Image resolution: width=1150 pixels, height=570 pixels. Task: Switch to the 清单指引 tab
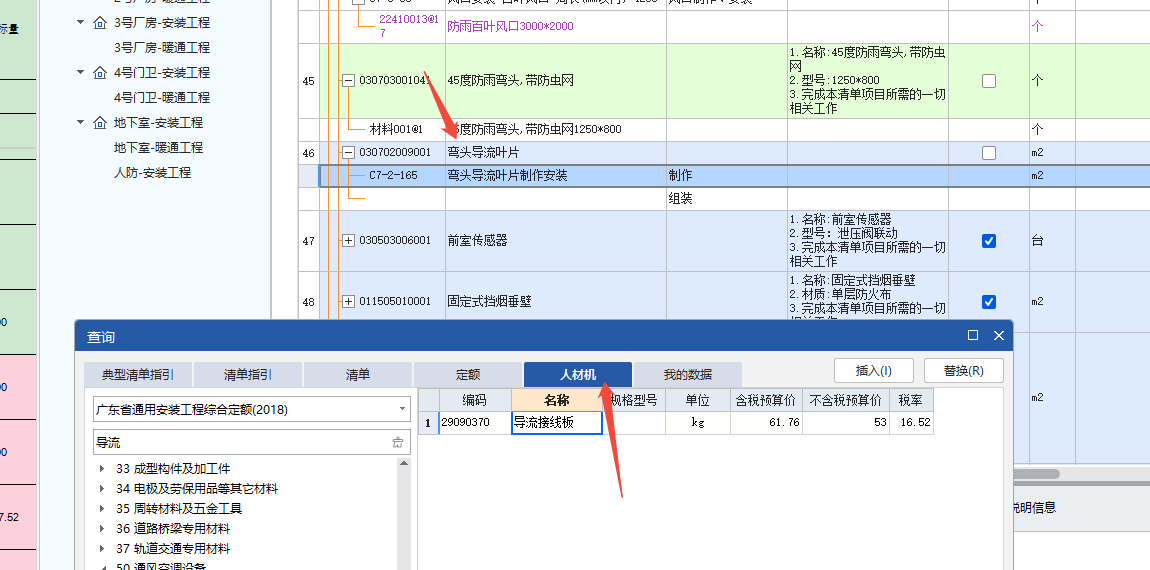(x=248, y=375)
